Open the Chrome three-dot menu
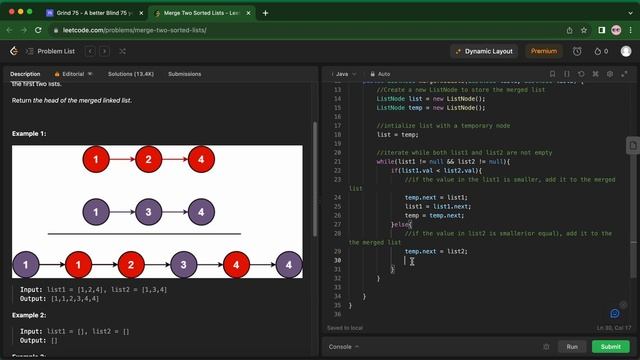This screenshot has height=360, width=640. (631, 30)
